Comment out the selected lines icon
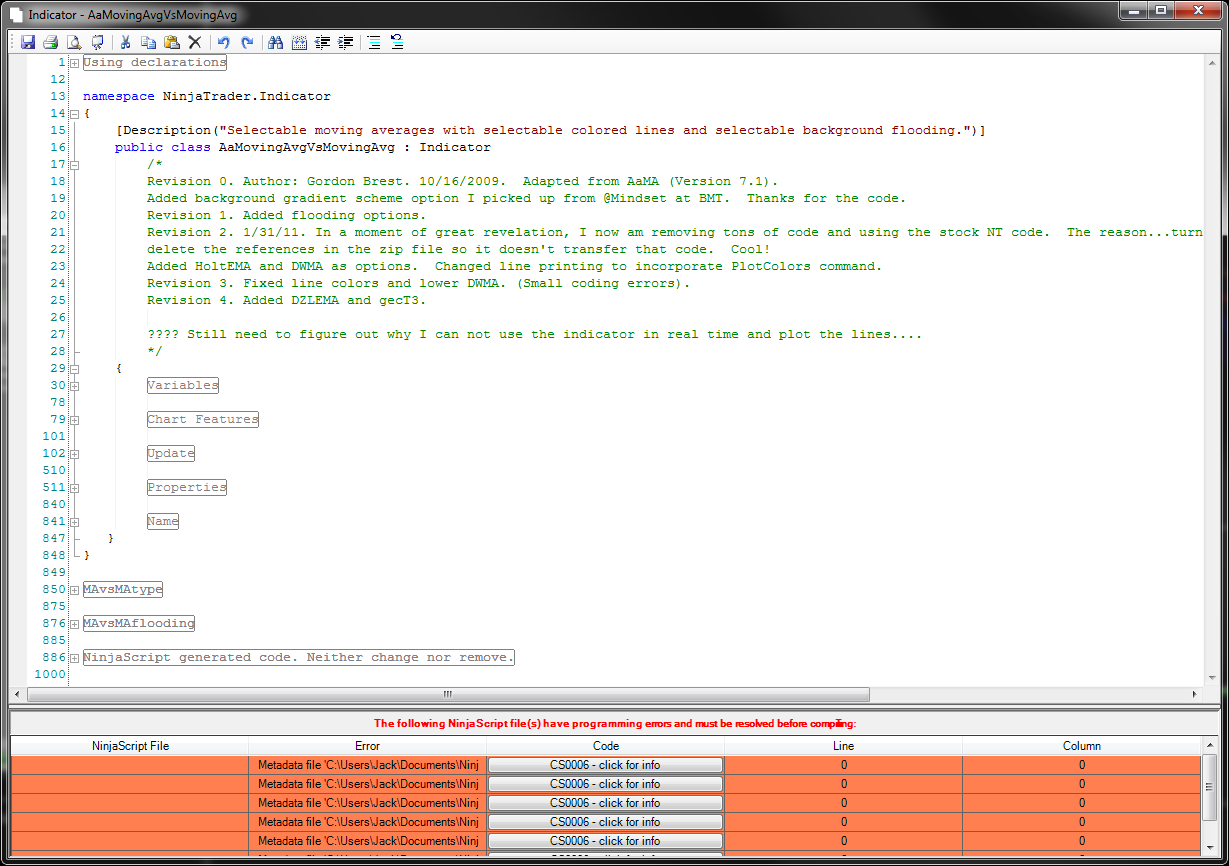The image size is (1229, 866). [374, 42]
